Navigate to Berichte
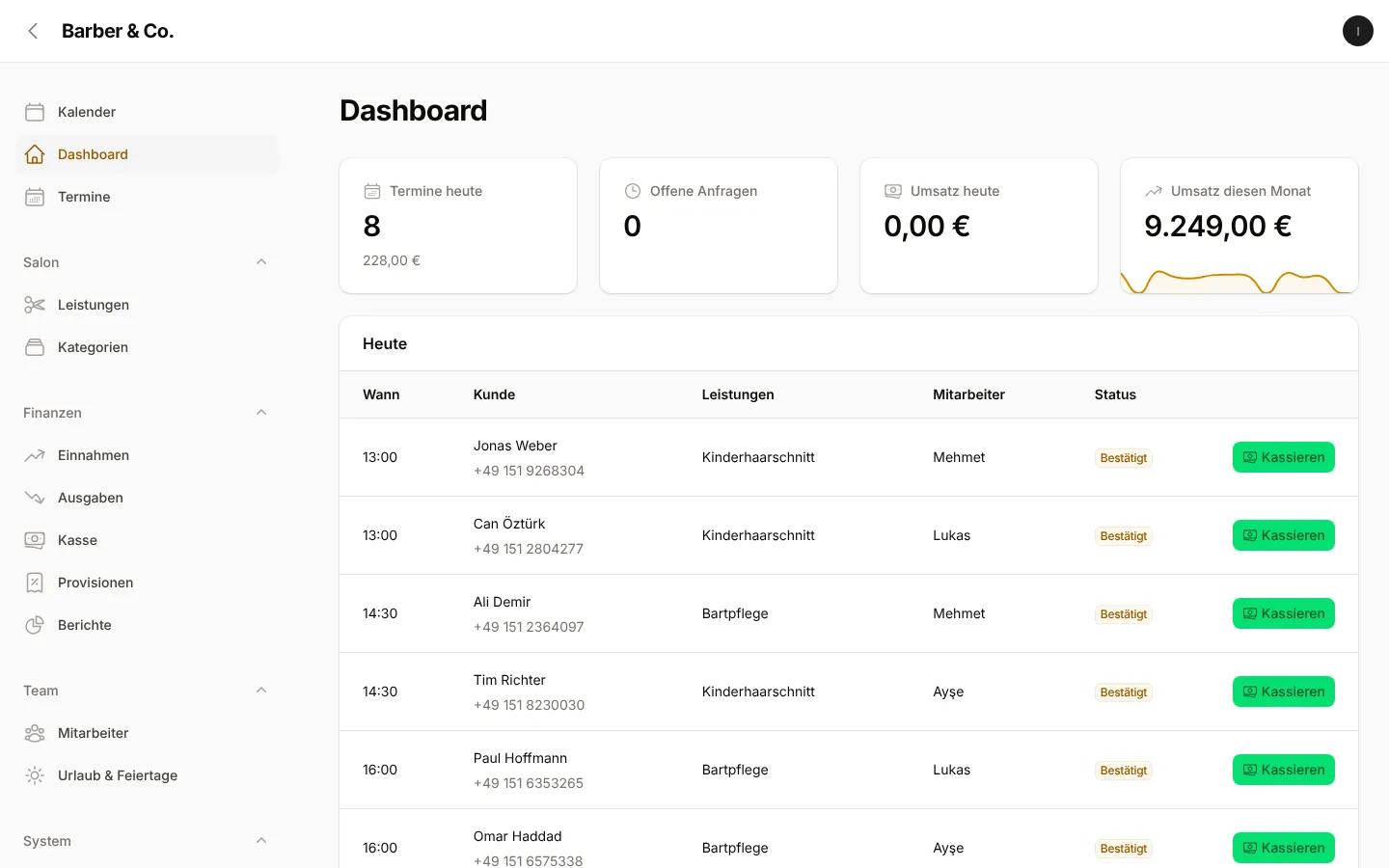1389x868 pixels. 147,625
